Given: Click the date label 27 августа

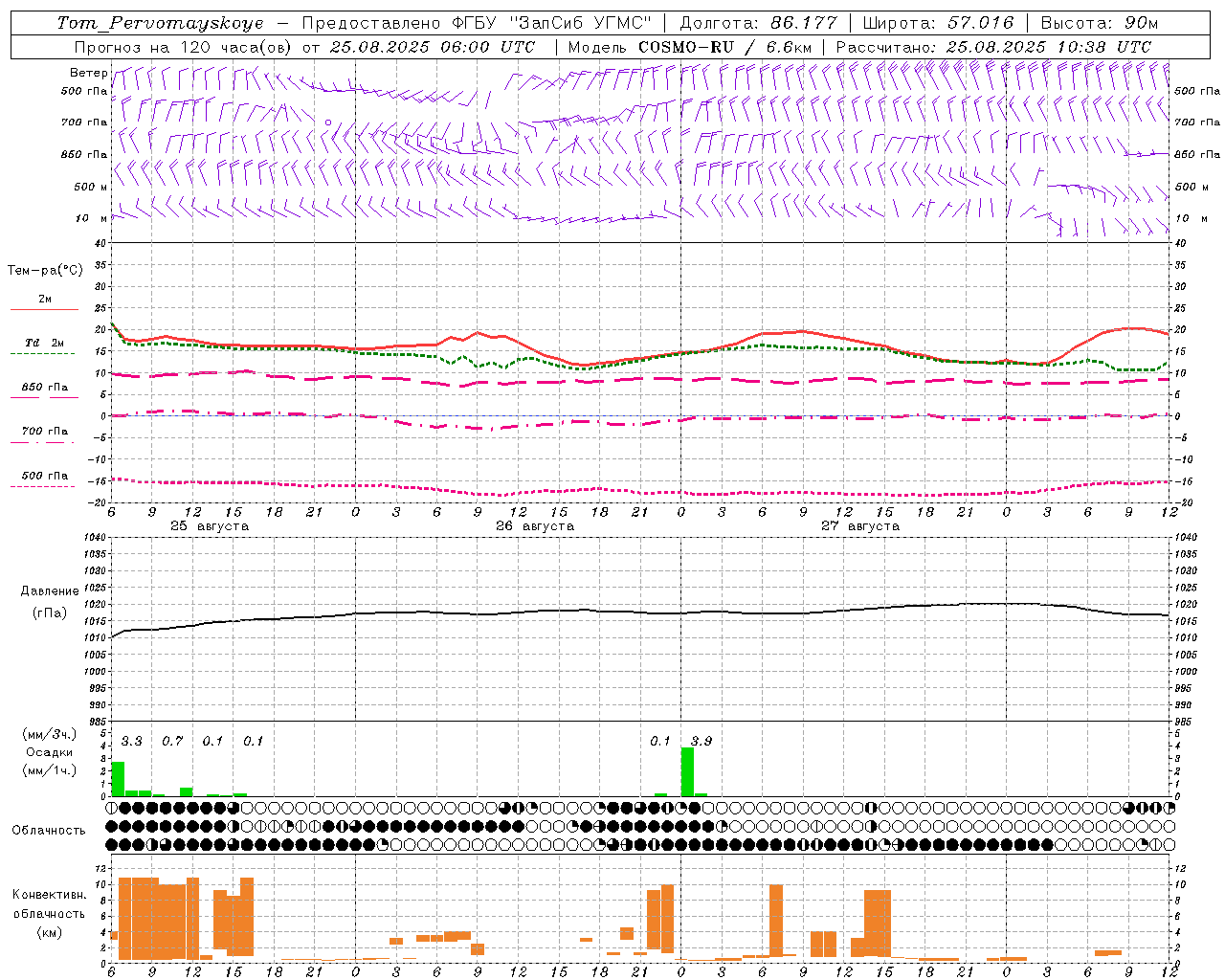Looking at the screenshot, I should (x=860, y=526).
